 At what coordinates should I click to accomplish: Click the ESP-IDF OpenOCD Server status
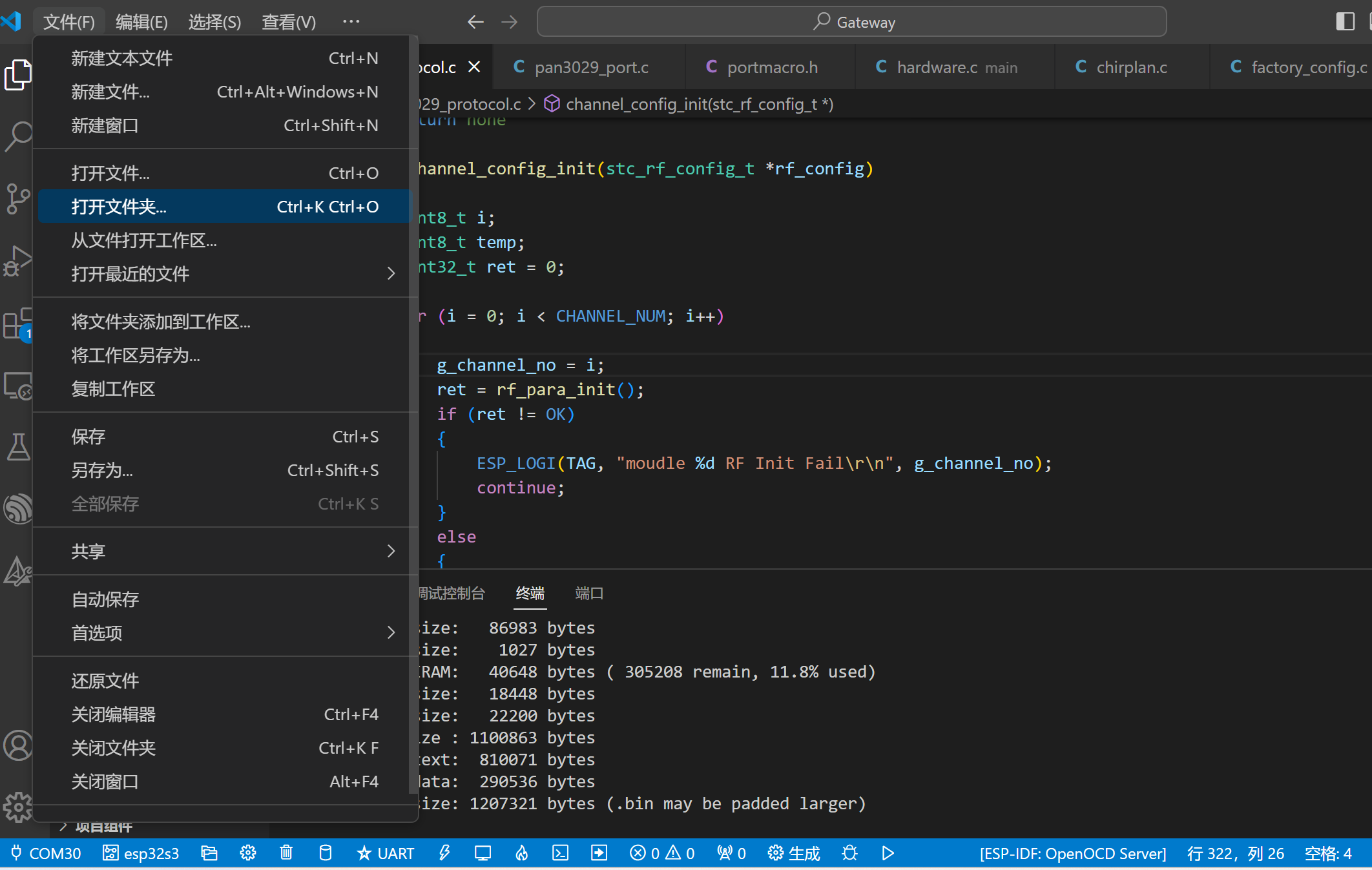click(1073, 853)
